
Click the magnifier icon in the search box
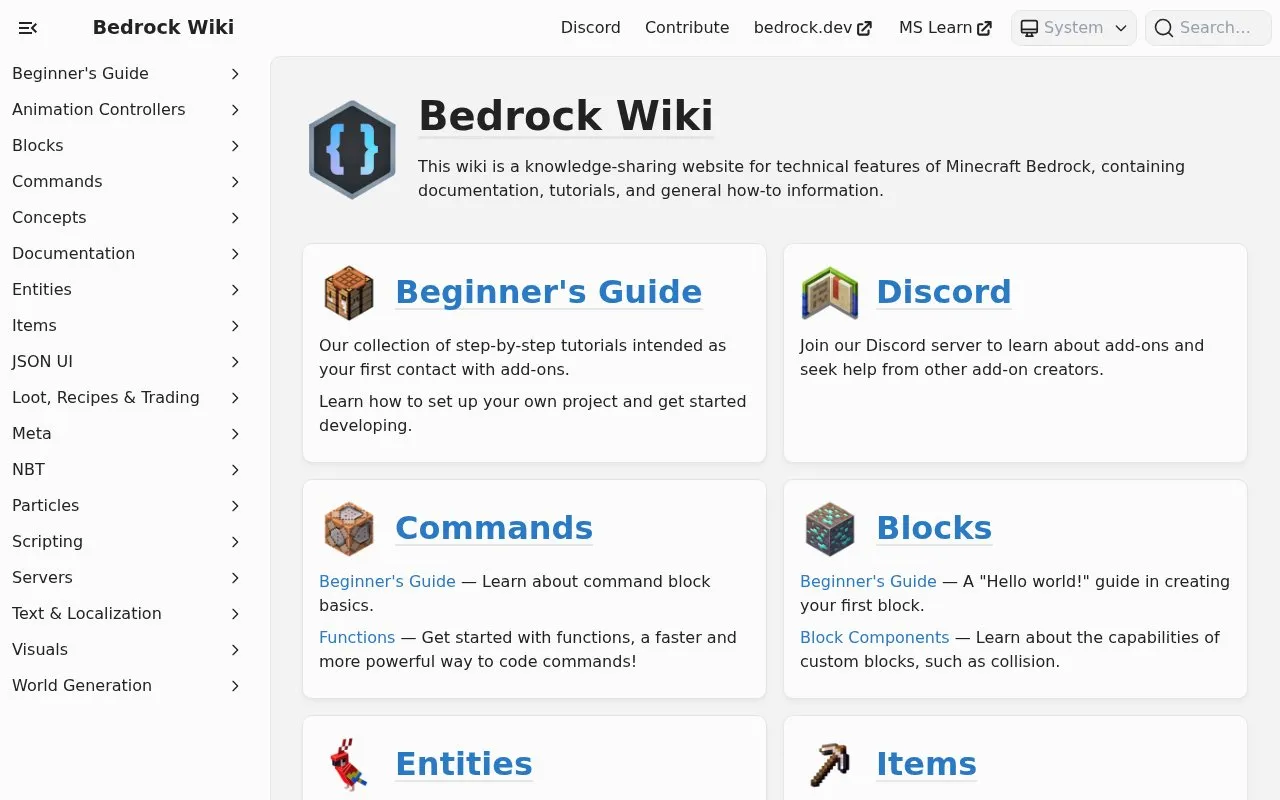coord(1163,28)
